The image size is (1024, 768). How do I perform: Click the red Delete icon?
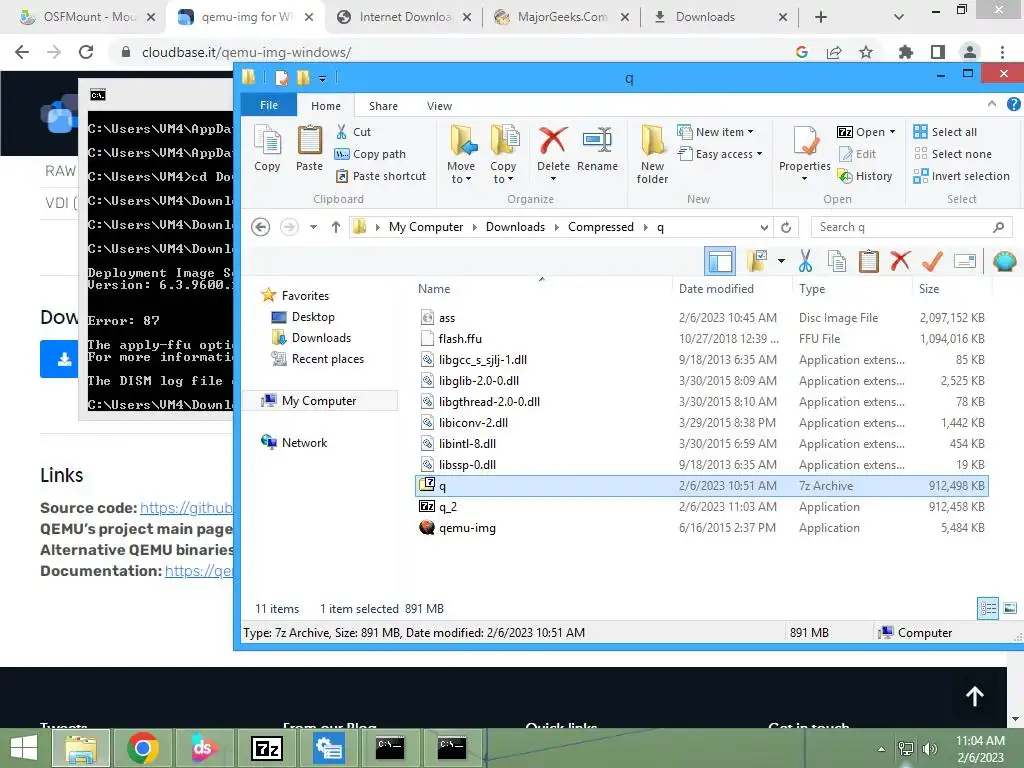tap(552, 140)
